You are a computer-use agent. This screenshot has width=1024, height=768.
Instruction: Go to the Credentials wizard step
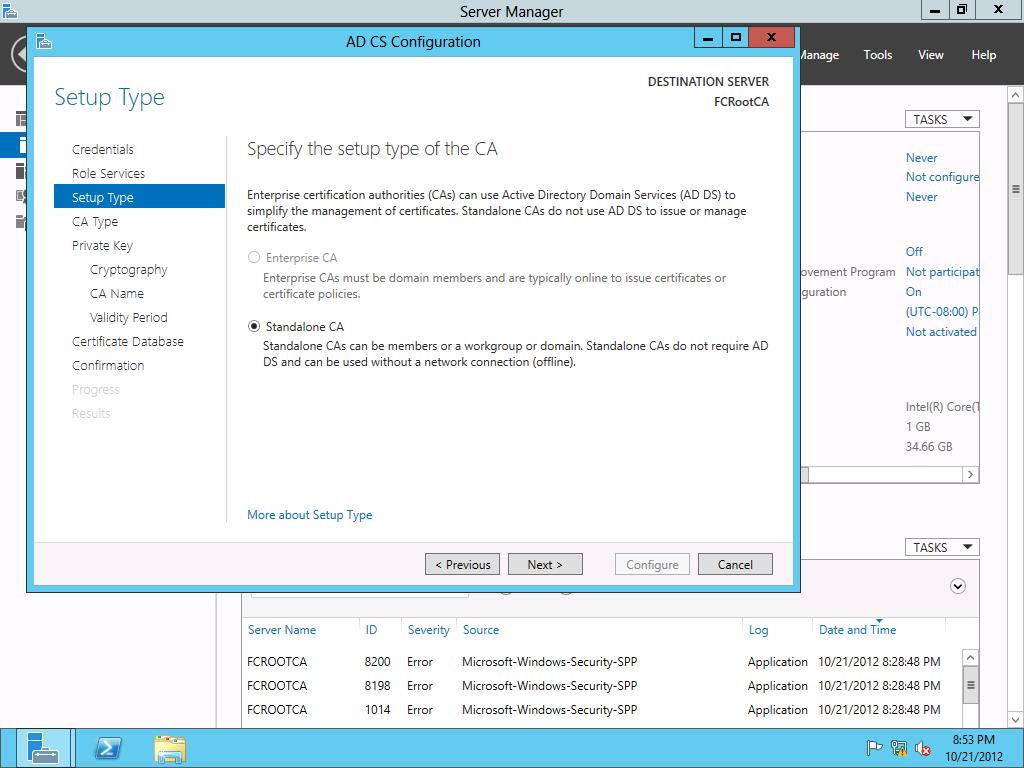tap(103, 150)
